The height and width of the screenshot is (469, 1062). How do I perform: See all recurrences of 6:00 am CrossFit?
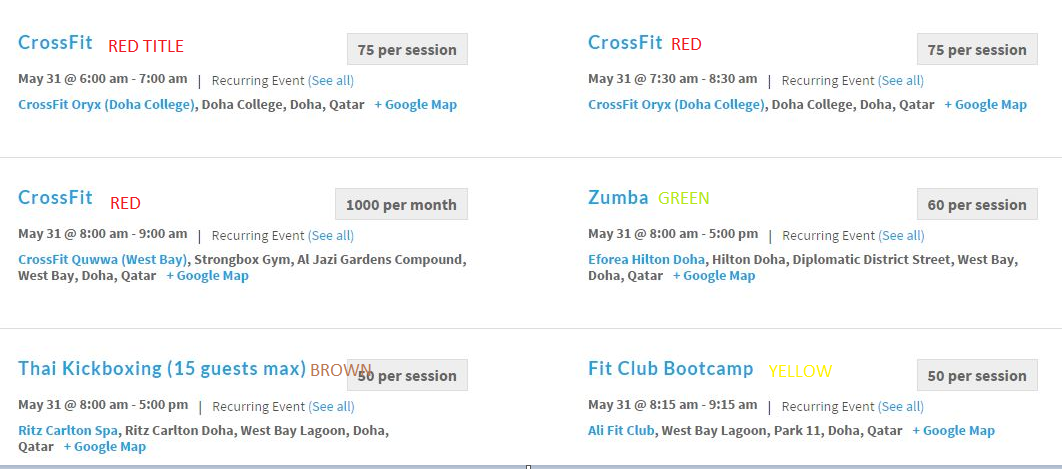coord(331,81)
